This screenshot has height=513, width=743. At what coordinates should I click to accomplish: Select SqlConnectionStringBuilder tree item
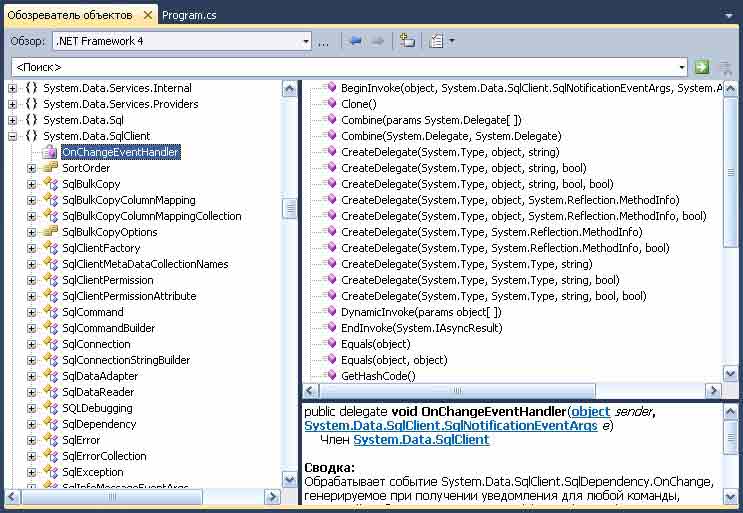(126, 360)
